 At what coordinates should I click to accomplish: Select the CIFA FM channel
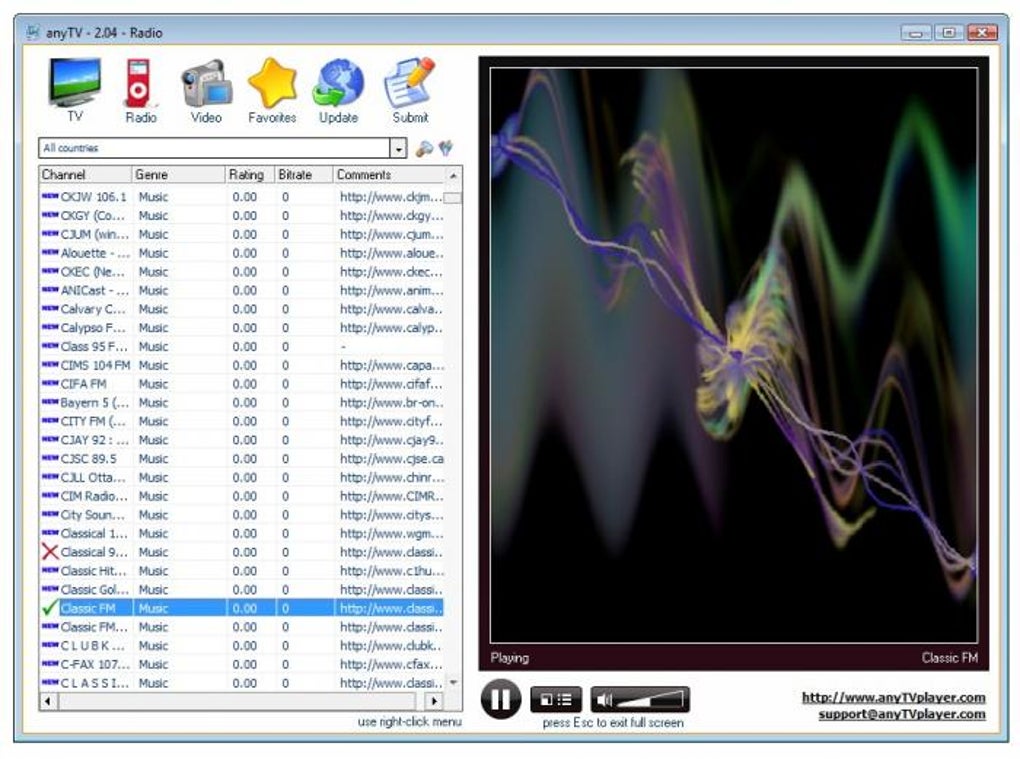coord(242,384)
